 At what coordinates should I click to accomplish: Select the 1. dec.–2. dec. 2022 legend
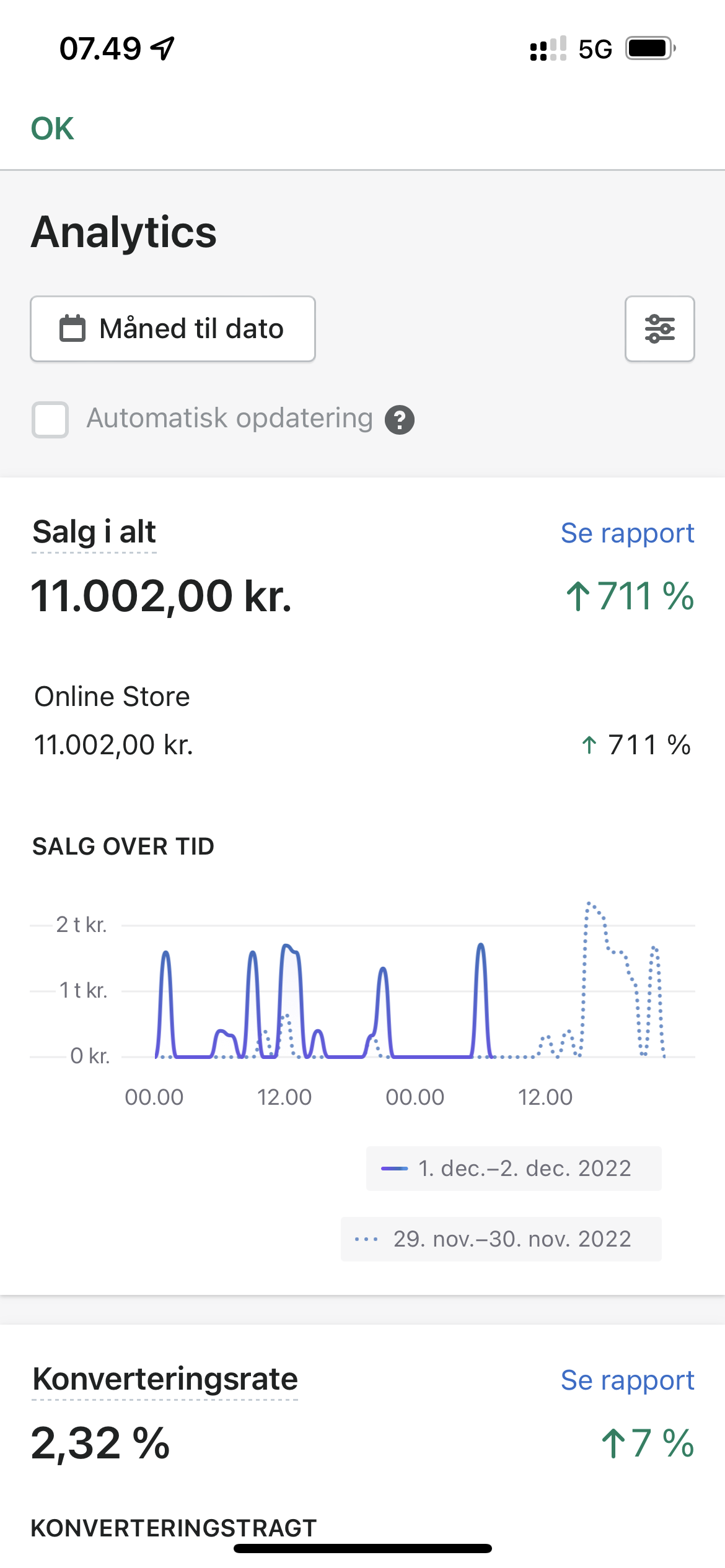click(x=514, y=1169)
